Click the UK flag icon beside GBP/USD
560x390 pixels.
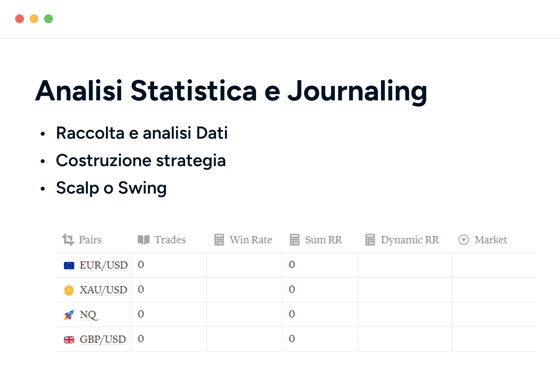(69, 339)
